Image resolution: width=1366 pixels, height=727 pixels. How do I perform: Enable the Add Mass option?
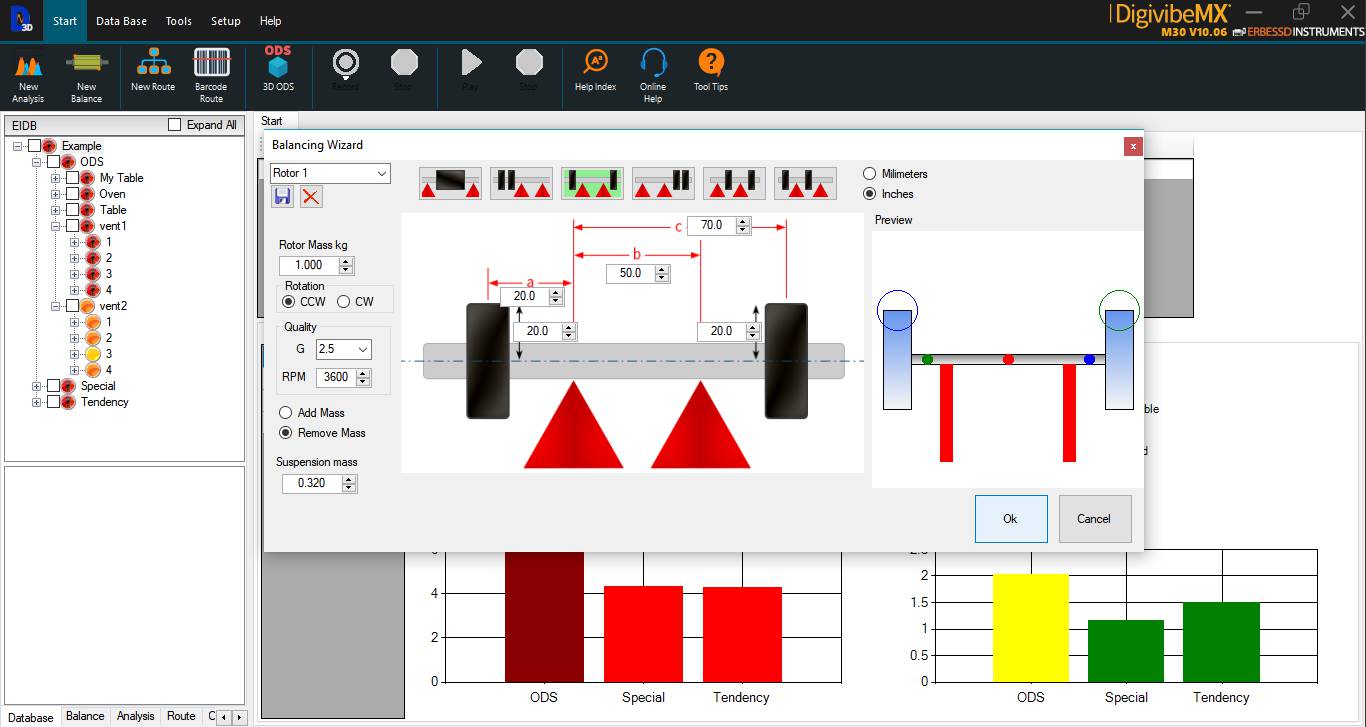(x=284, y=412)
